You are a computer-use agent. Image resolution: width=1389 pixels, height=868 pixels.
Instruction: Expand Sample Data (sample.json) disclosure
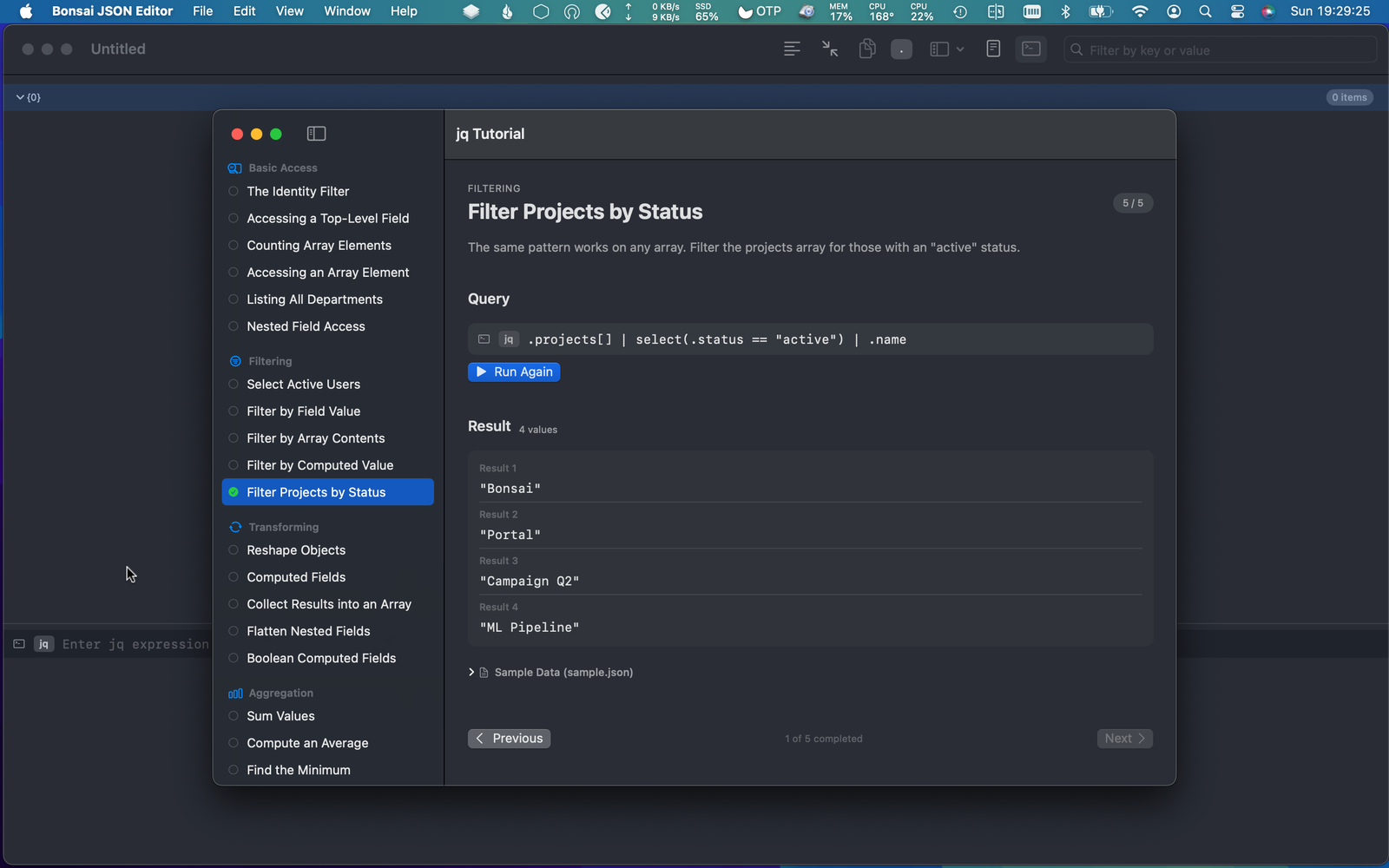(x=471, y=672)
